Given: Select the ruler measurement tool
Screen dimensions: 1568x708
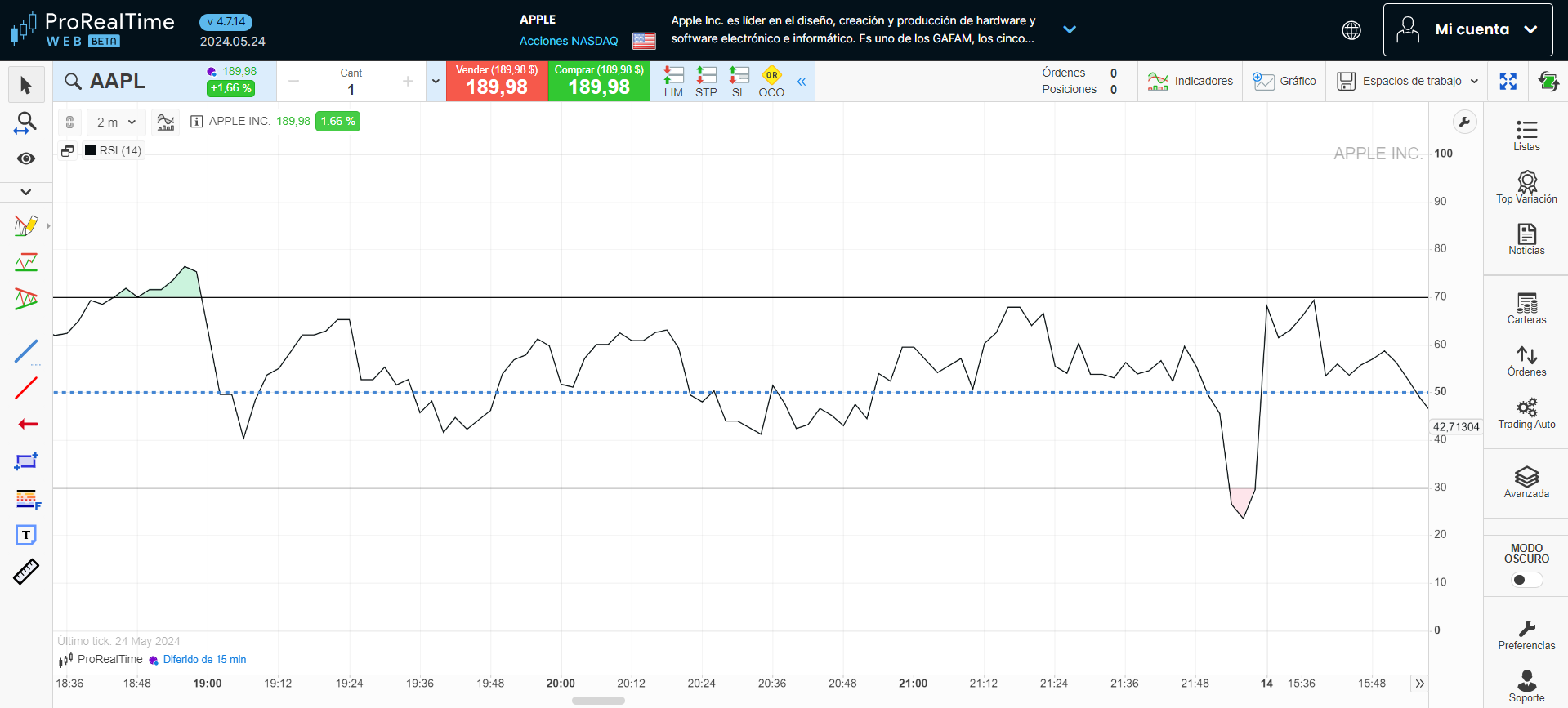Looking at the screenshot, I should pyautogui.click(x=26, y=572).
